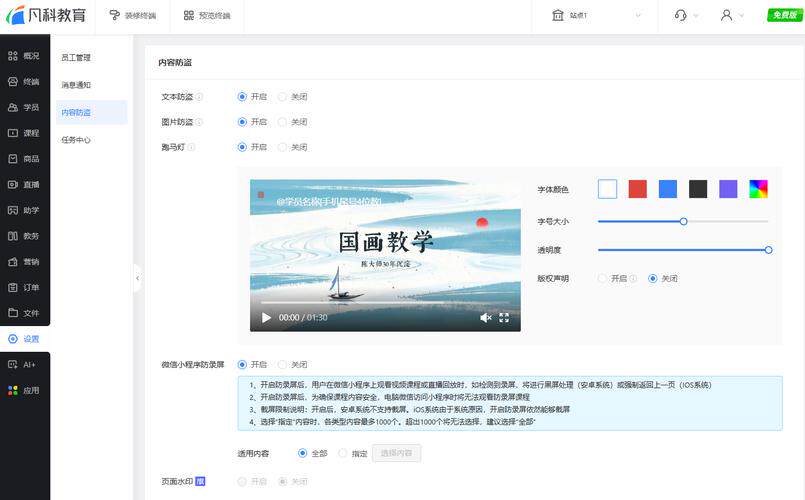The width and height of the screenshot is (805, 500).
Task: Select 开启 for 跑马灯
Action: [242, 147]
